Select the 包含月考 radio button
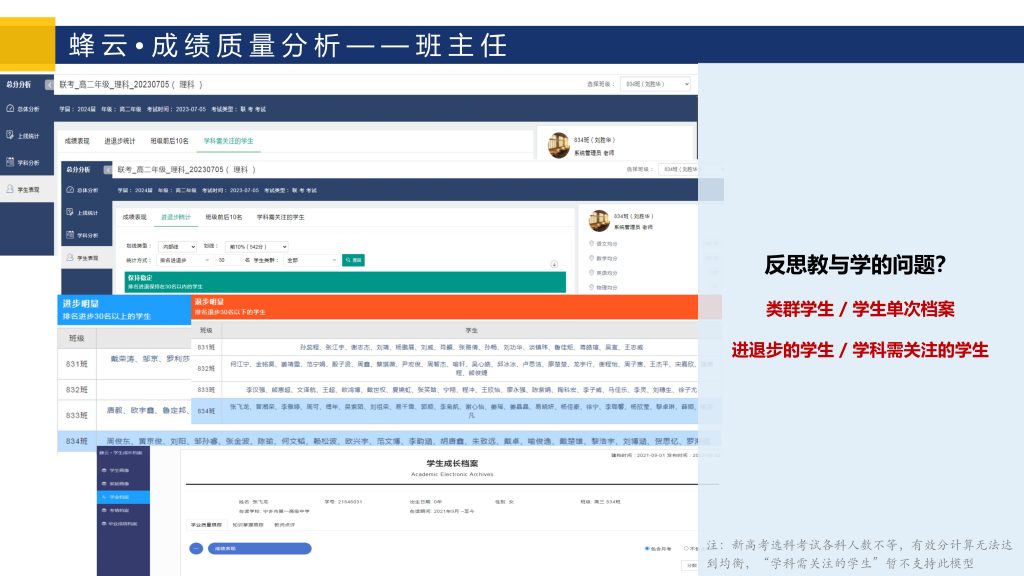The width and height of the screenshot is (1024, 576). point(647,548)
